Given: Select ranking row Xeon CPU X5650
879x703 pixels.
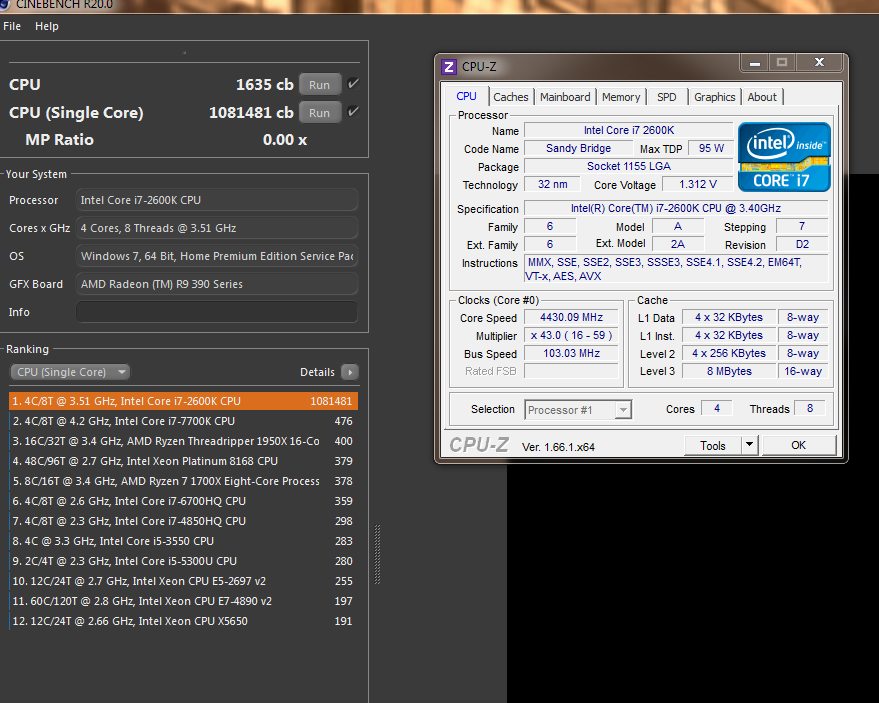Looking at the screenshot, I should [183, 621].
